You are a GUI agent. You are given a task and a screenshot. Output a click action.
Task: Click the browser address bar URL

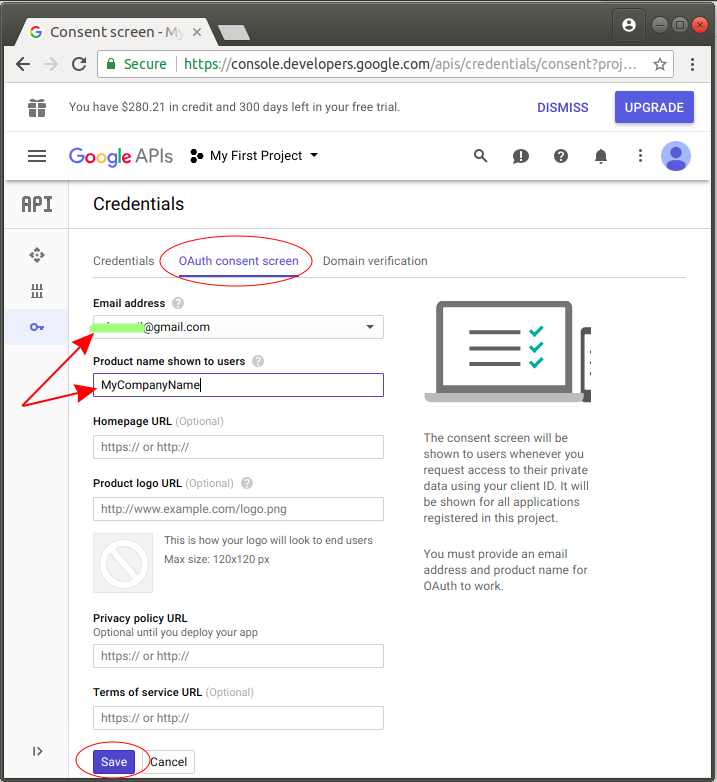click(410, 64)
